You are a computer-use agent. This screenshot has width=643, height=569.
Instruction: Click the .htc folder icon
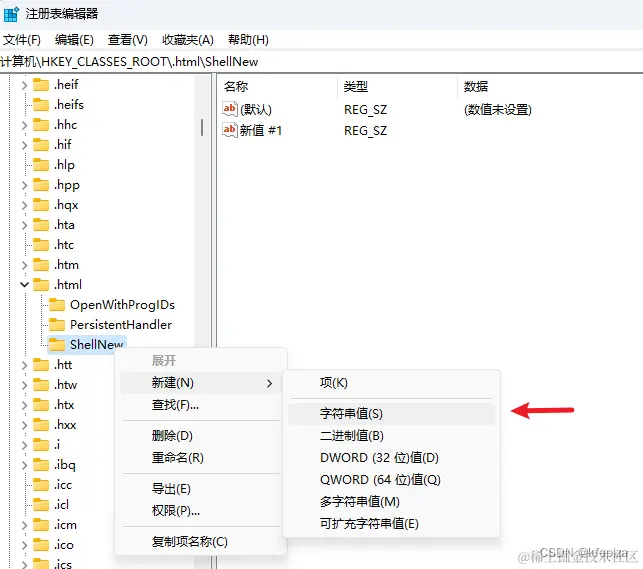coord(41,245)
